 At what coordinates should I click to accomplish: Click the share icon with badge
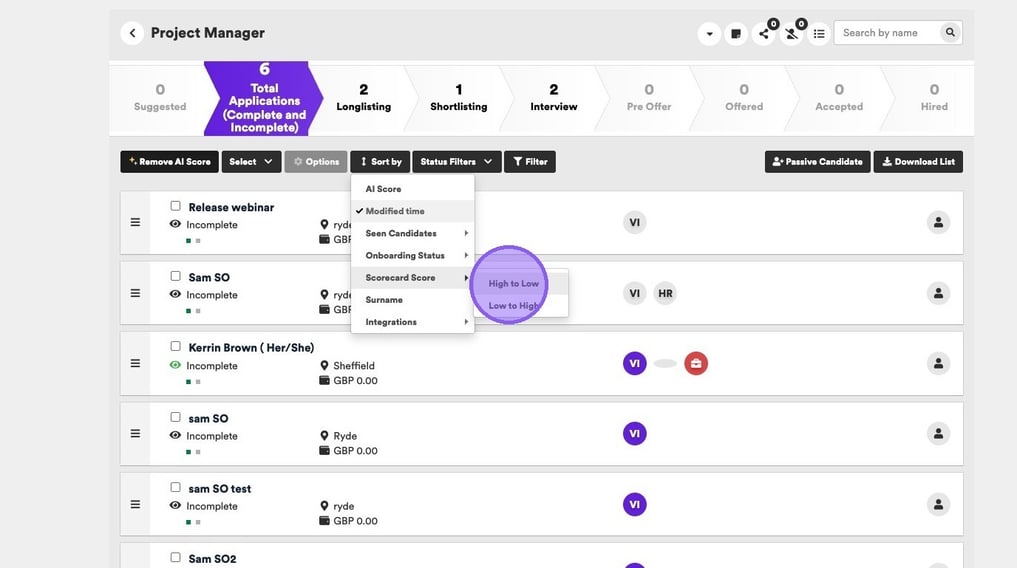coord(764,33)
